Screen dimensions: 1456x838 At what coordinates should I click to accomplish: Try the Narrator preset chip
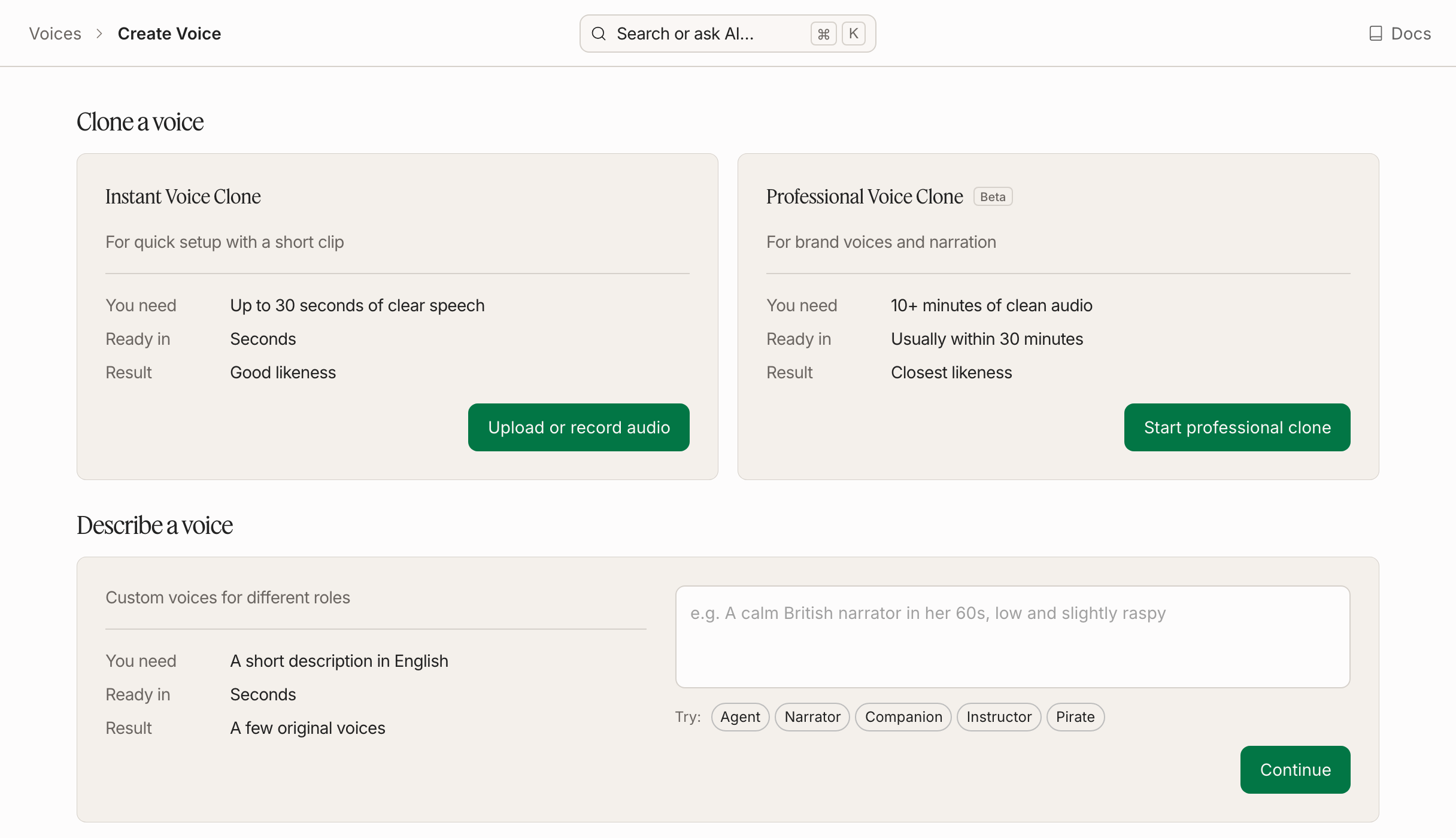coord(812,717)
